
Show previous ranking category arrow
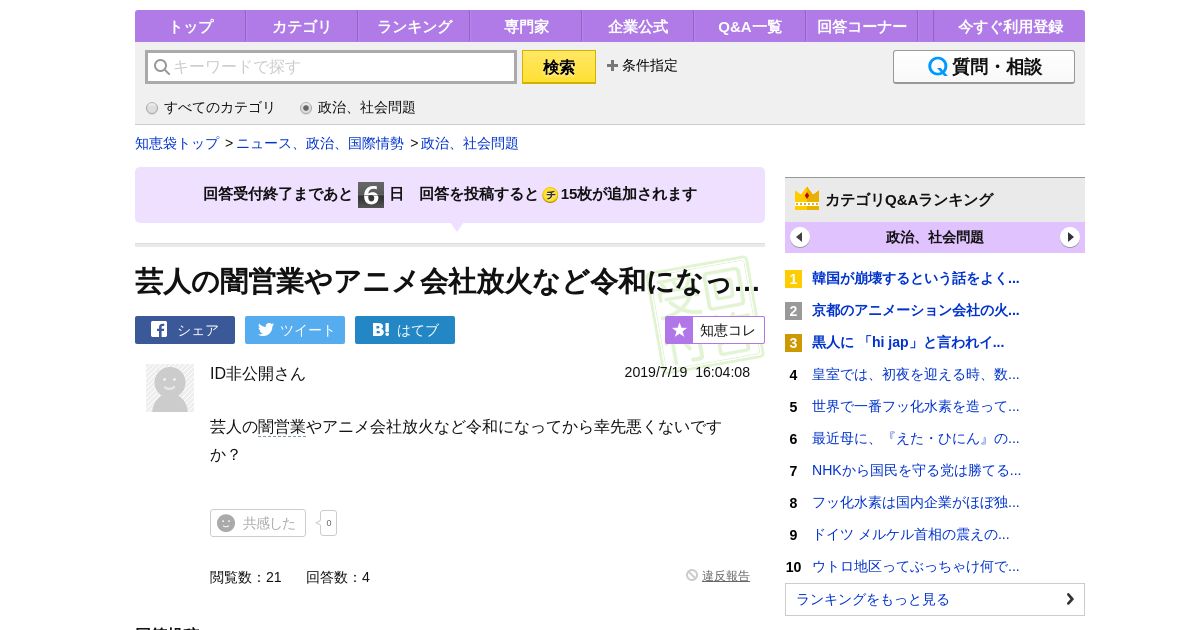click(800, 237)
